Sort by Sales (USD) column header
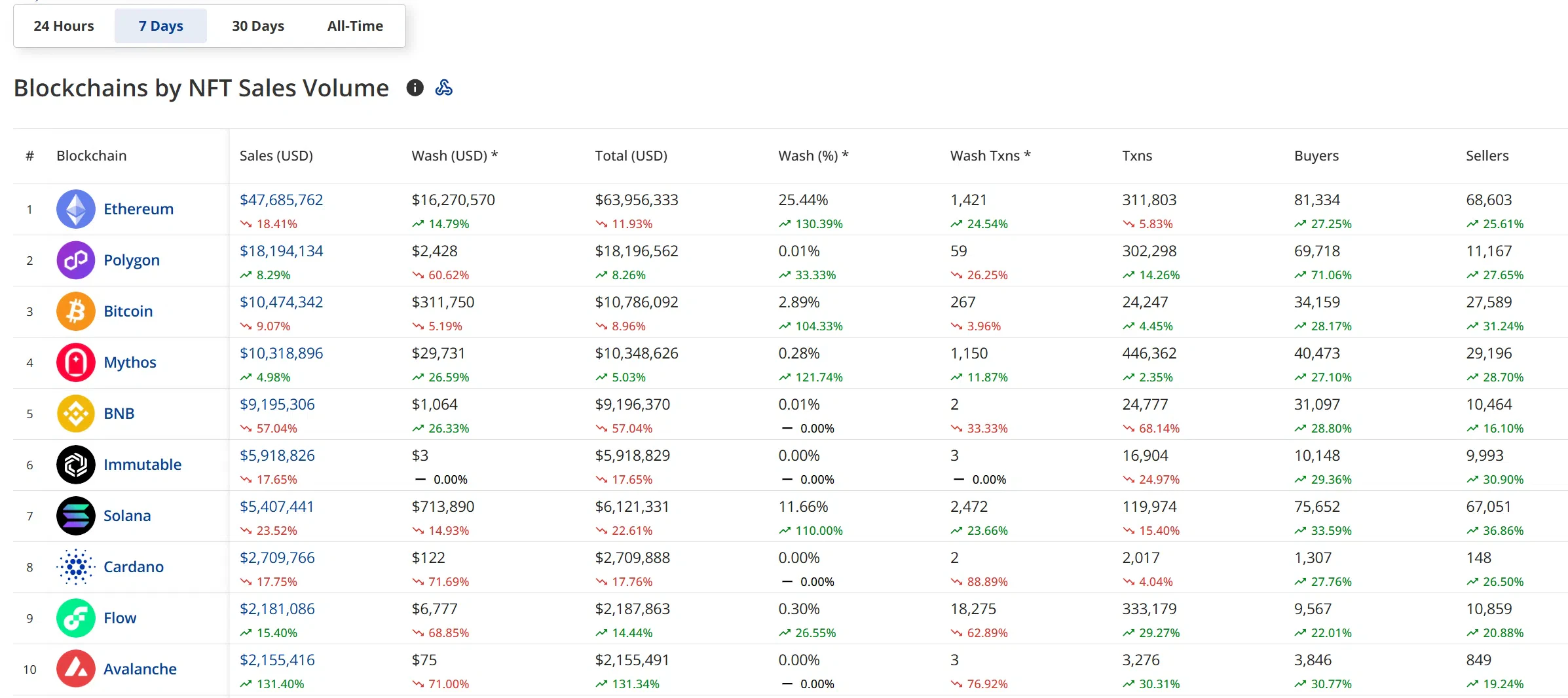This screenshot has width=1568, height=698. coord(276,156)
